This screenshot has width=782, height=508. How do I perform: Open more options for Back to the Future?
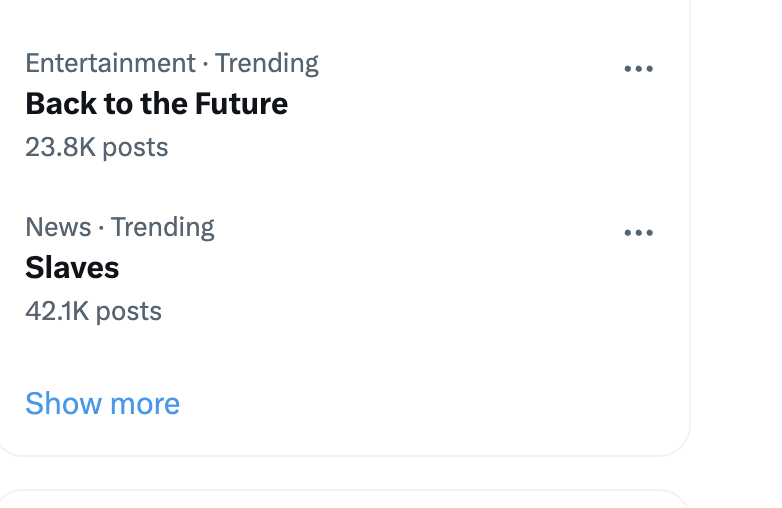[638, 69]
